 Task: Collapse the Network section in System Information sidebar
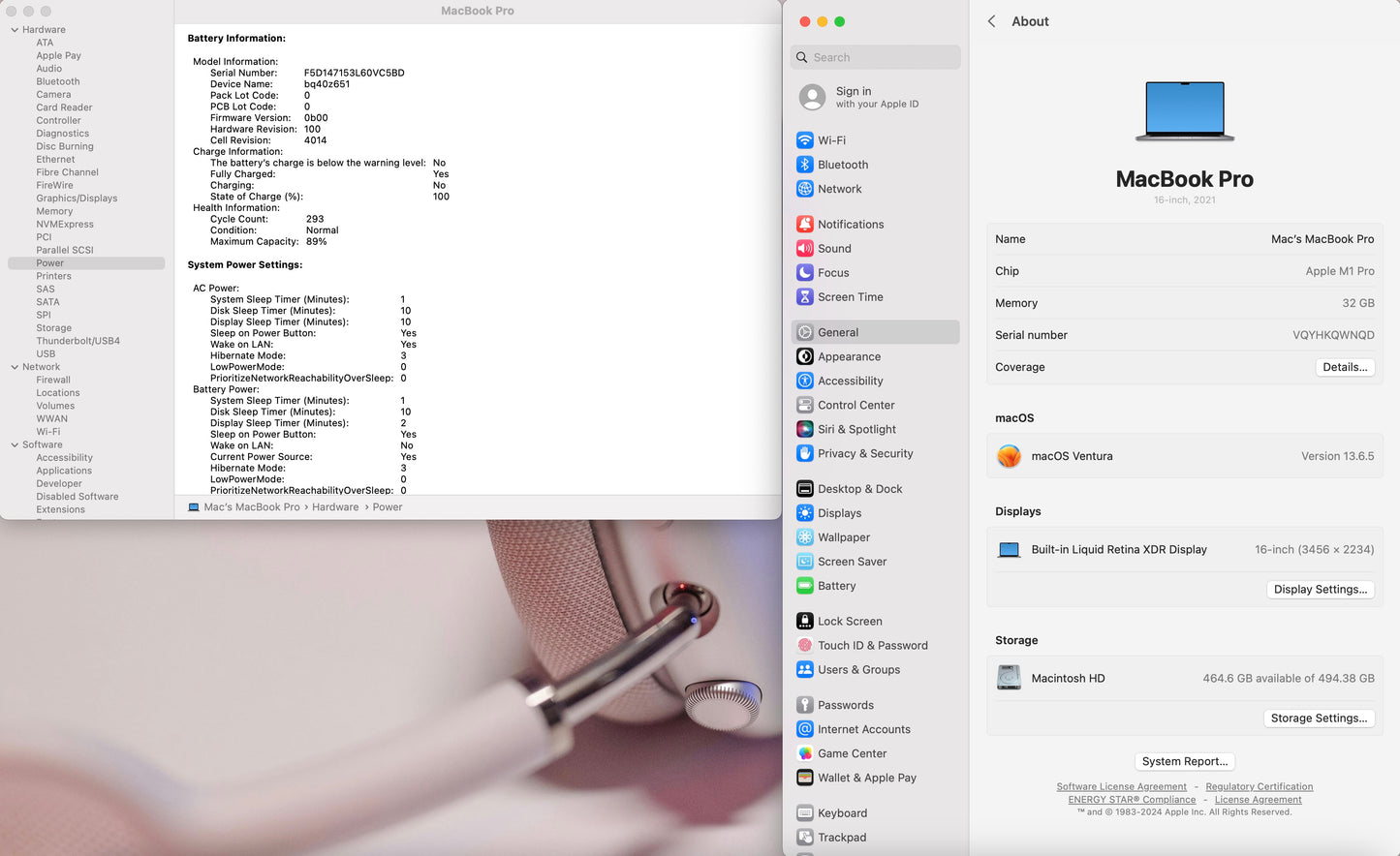coord(15,367)
